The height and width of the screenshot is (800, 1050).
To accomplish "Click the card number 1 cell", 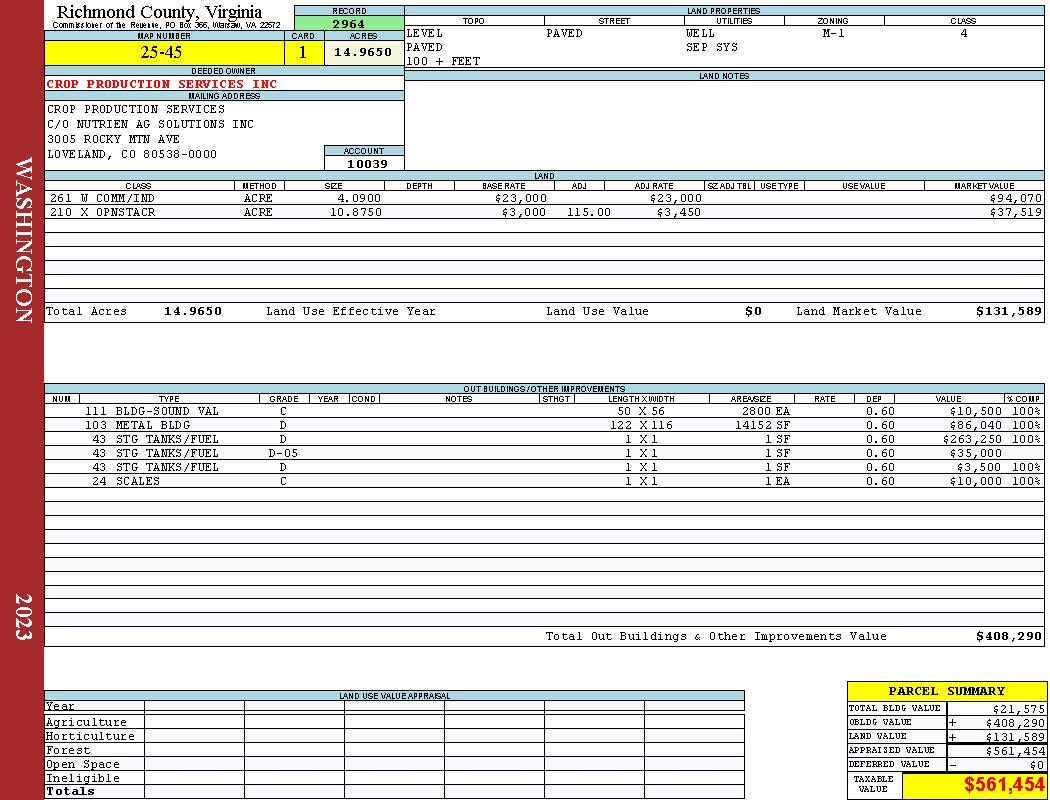I will click(x=303, y=52).
